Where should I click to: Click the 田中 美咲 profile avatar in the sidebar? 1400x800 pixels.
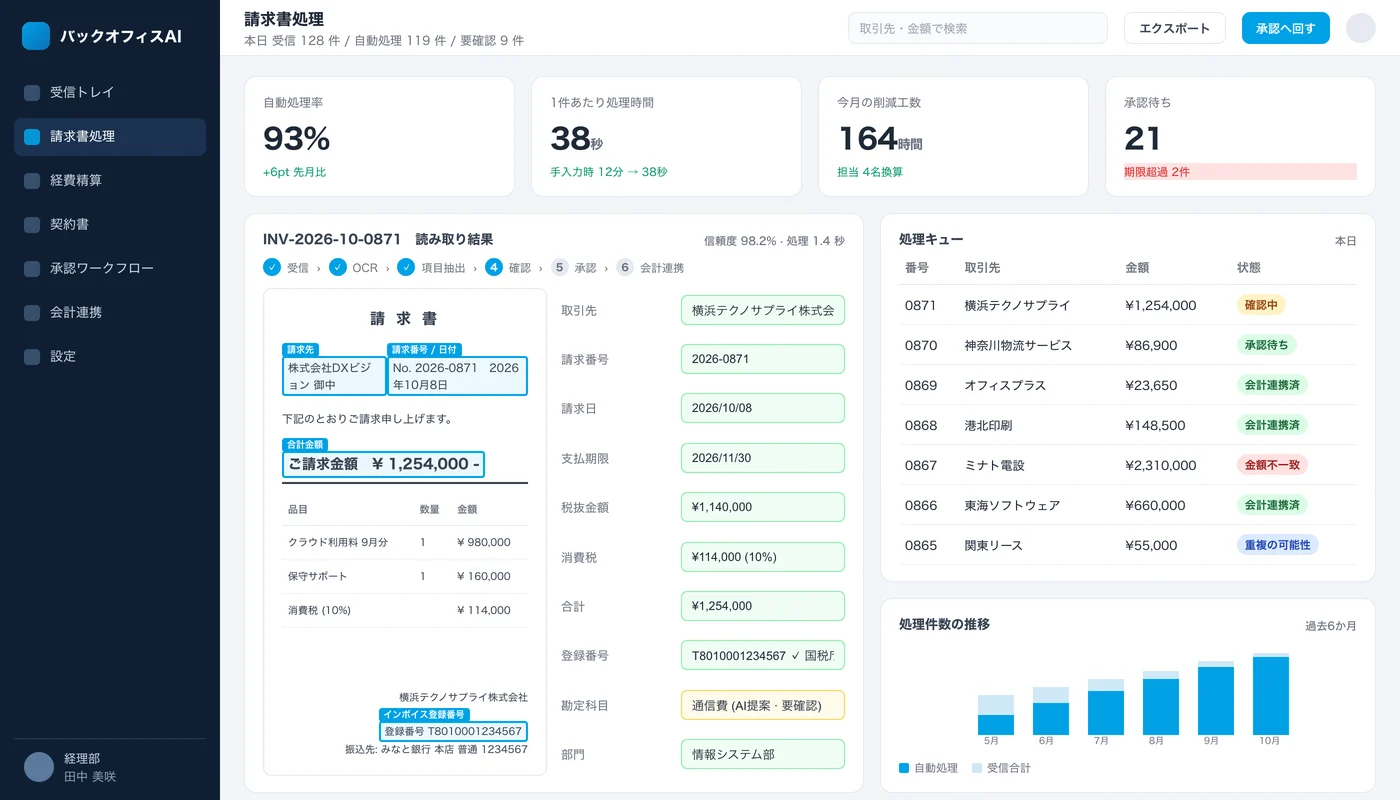[39, 767]
